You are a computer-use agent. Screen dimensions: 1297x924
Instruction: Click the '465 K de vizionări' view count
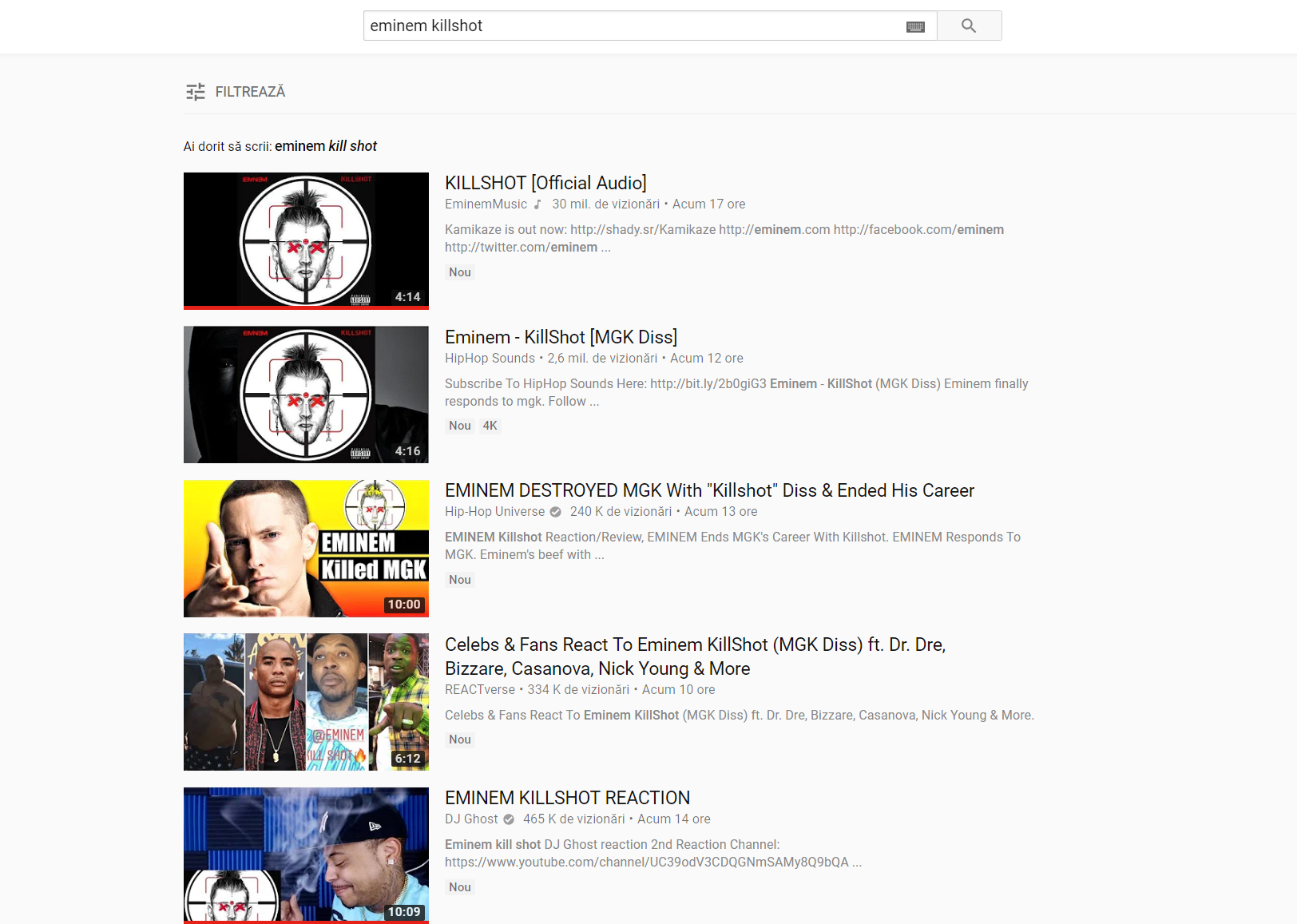tap(573, 819)
